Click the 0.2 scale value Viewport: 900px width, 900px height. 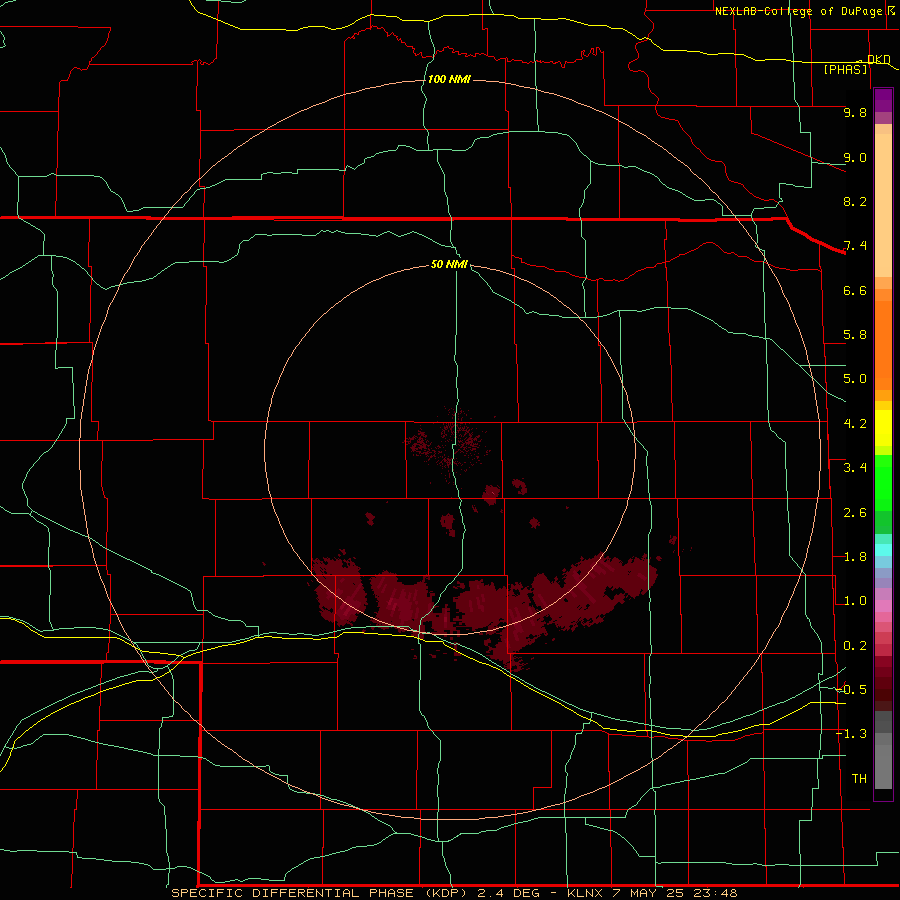coord(855,646)
